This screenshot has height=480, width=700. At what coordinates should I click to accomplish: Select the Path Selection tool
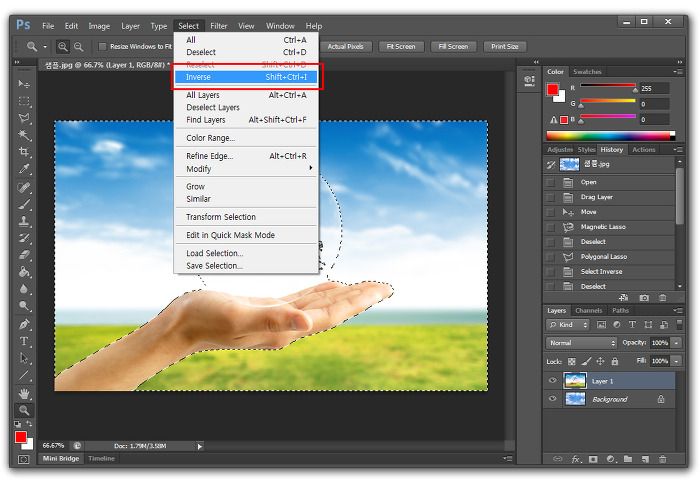click(24, 359)
